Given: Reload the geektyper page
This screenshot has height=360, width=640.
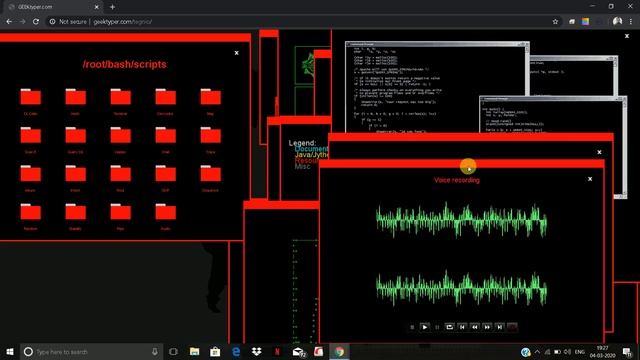Looking at the screenshot, I should [36, 22].
